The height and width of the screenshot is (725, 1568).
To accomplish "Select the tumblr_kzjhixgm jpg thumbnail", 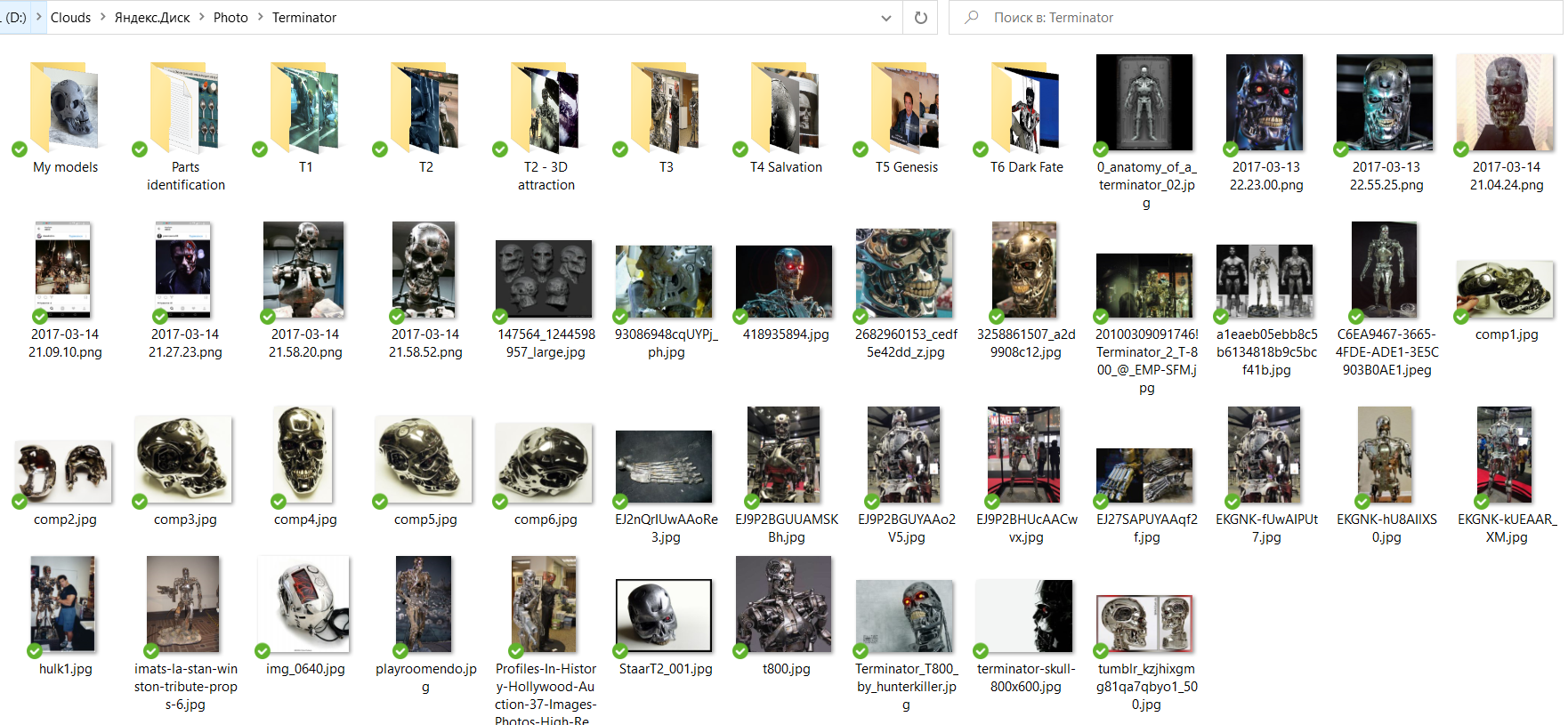I will tap(1144, 624).
